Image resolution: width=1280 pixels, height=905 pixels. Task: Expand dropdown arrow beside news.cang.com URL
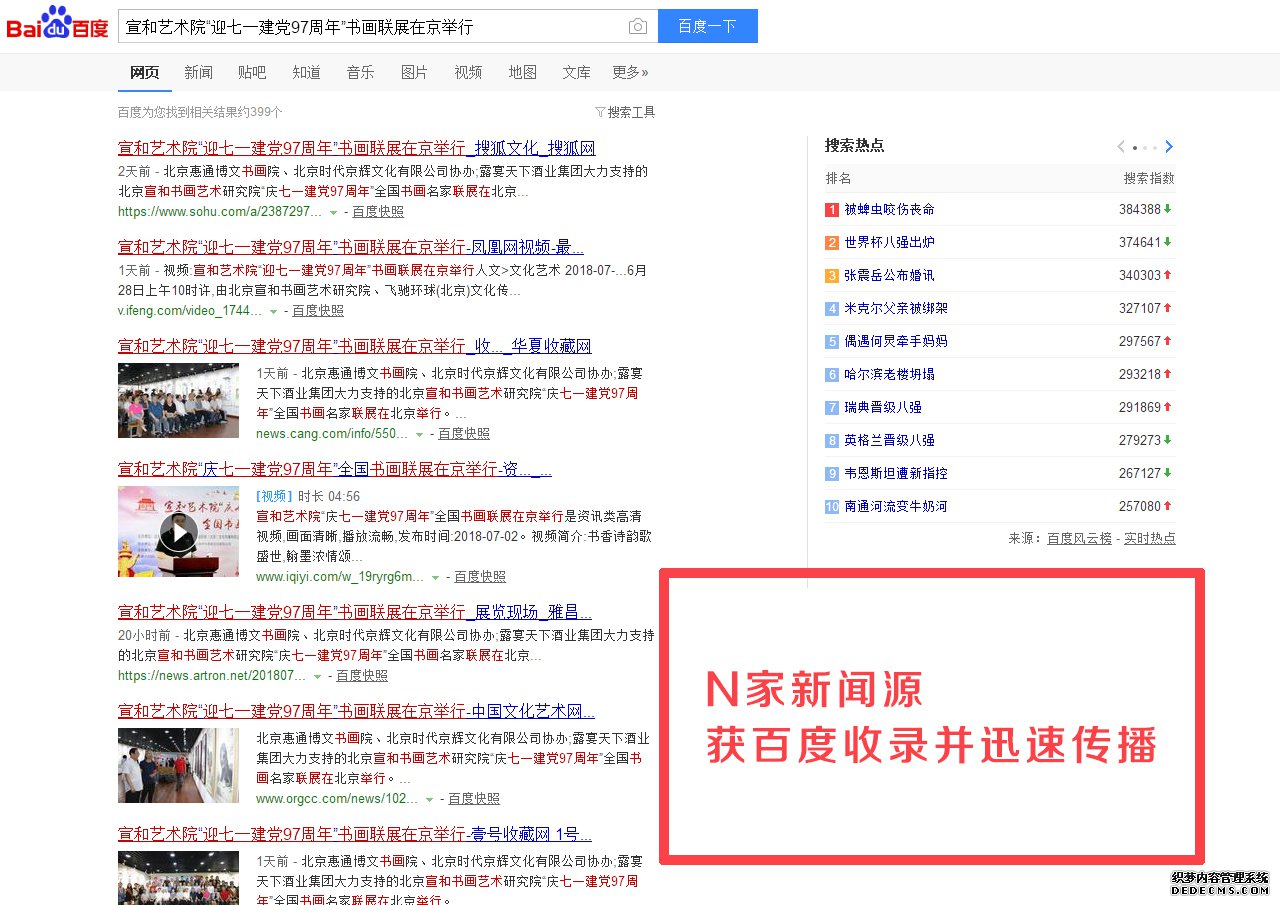(x=419, y=434)
